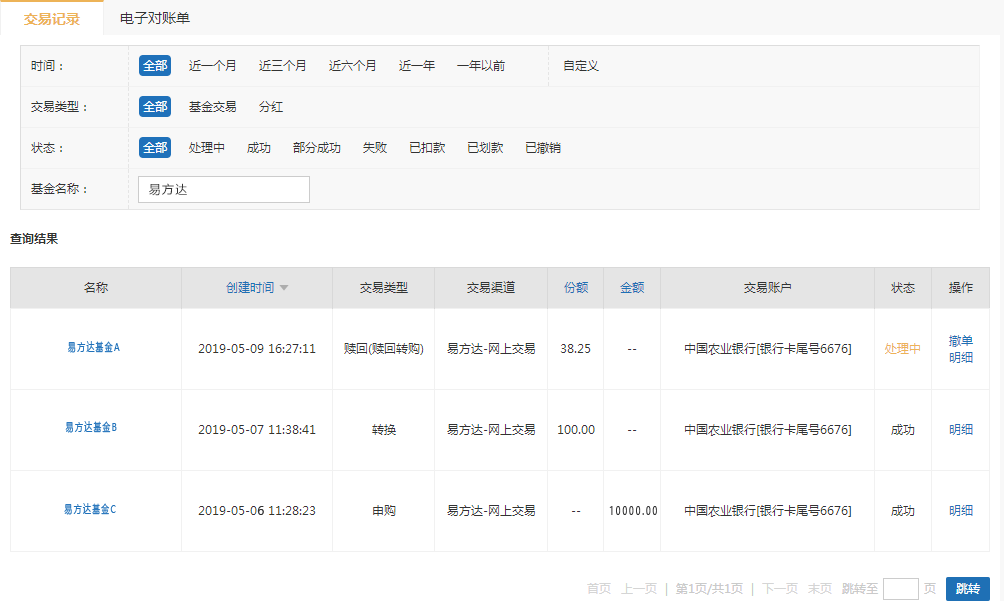Open 易方达基金C fund link
Image resolution: width=1004 pixels, height=601 pixels.
(90, 509)
